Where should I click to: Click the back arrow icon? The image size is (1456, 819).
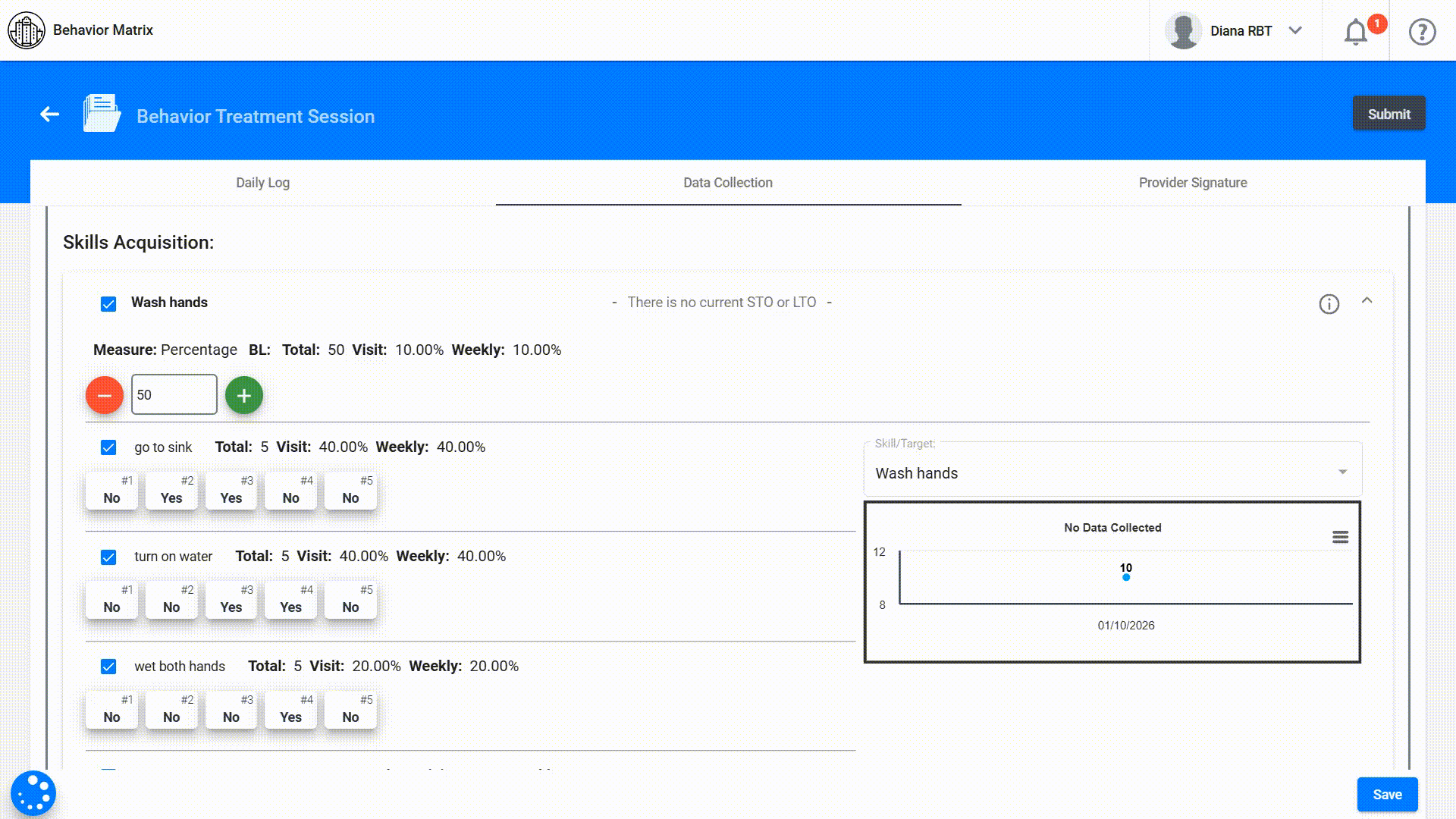pos(50,115)
